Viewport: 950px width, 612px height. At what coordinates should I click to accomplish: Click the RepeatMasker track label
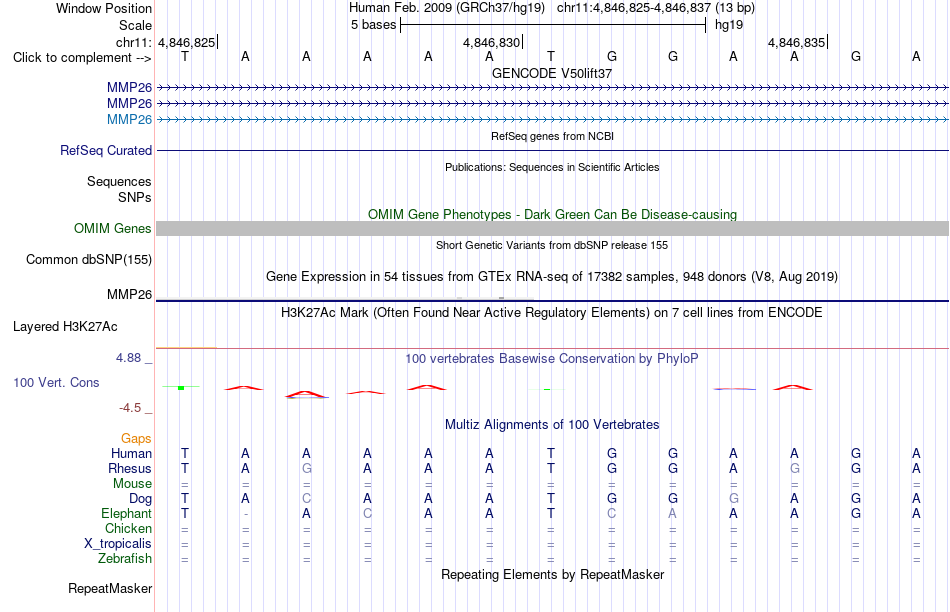(x=110, y=588)
